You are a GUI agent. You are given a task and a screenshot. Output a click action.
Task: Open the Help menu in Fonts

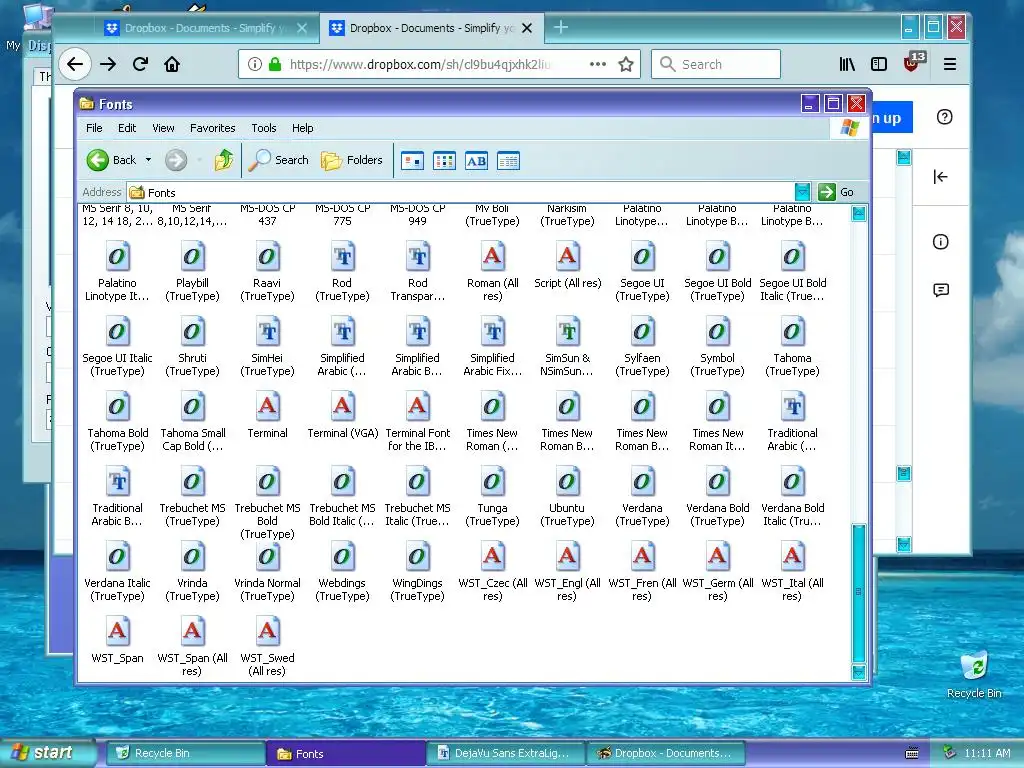[x=302, y=128]
